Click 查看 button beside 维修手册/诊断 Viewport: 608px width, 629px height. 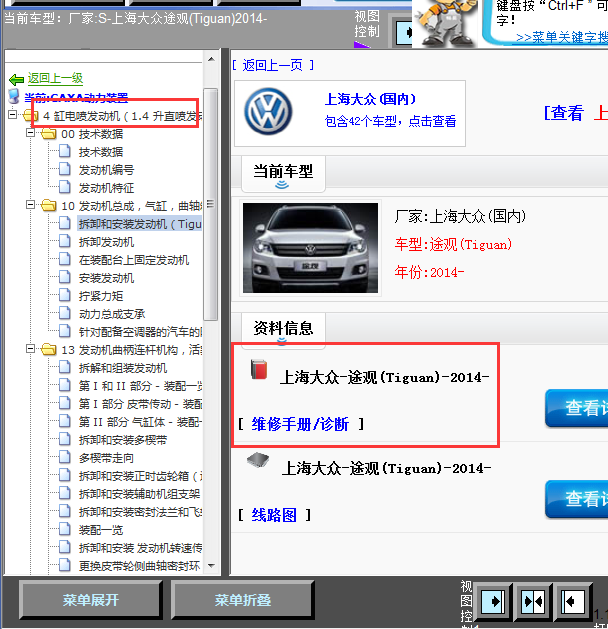pyautogui.click(x=576, y=408)
